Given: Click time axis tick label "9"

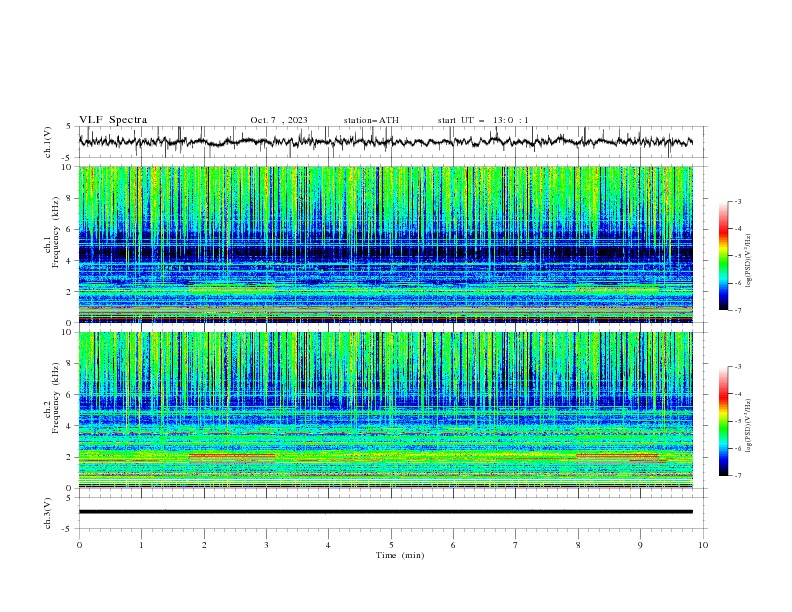Looking at the screenshot, I should pos(640,545).
